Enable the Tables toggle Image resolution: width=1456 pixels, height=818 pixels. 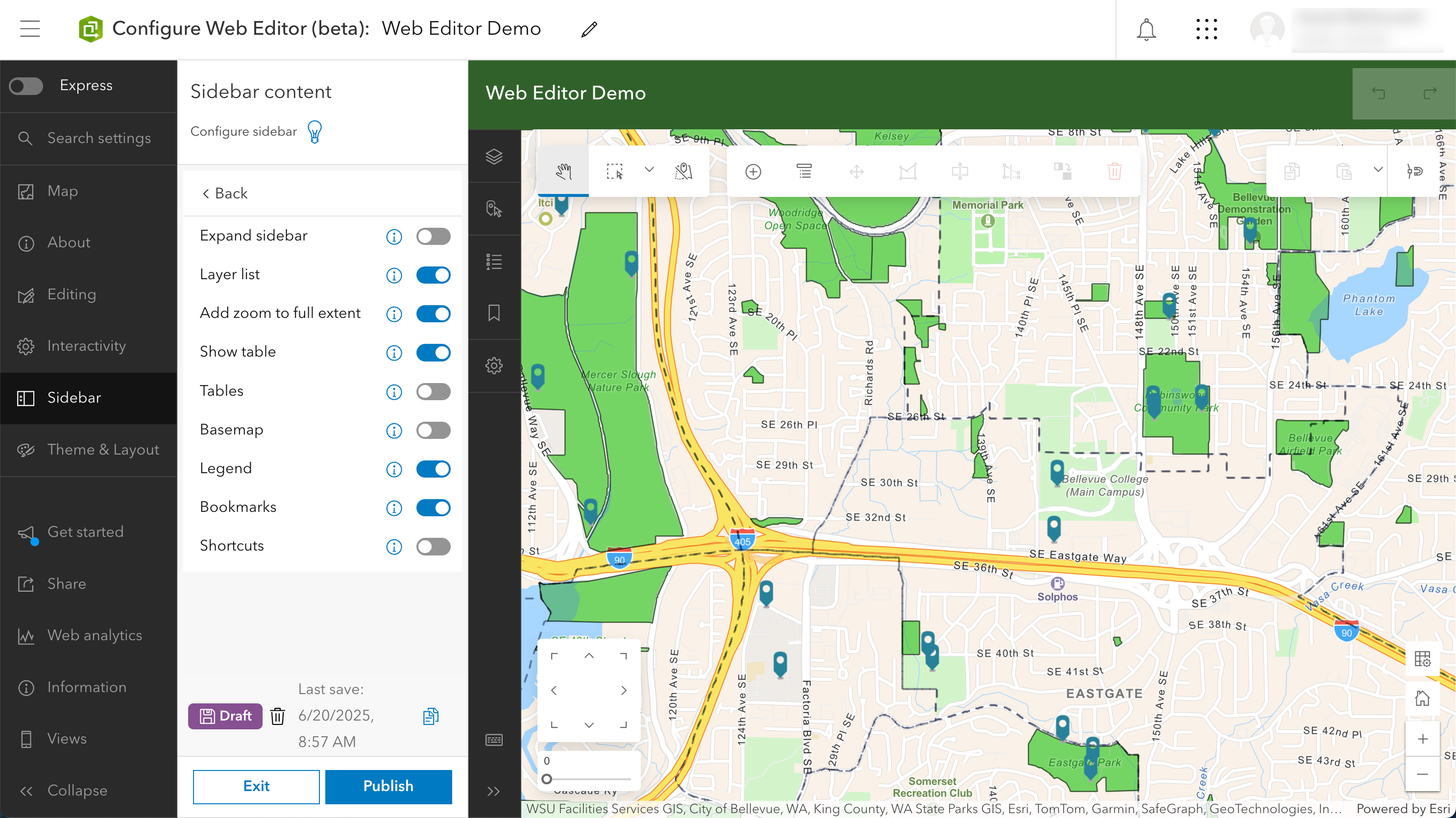433,391
